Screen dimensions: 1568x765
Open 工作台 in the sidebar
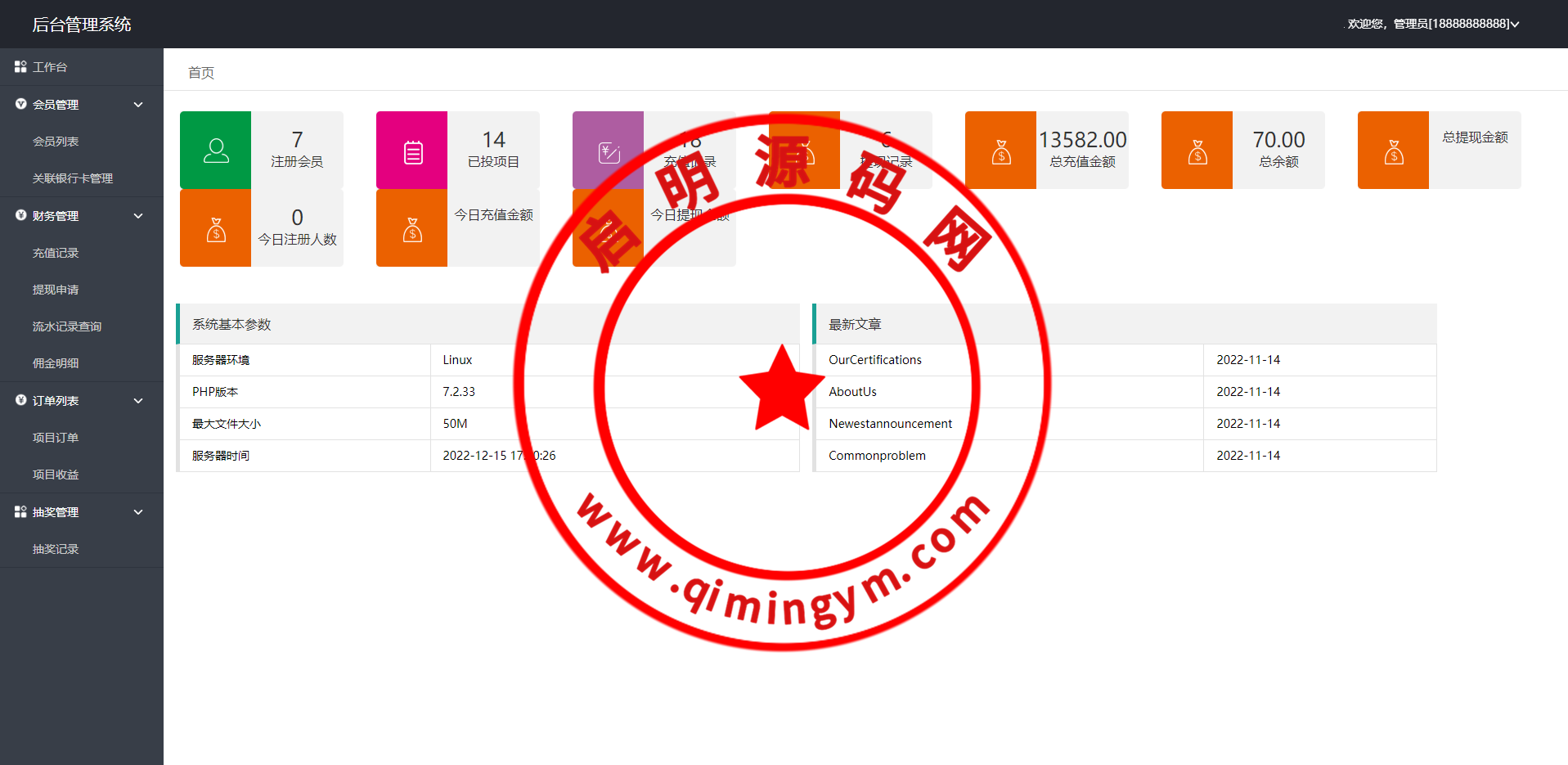(50, 67)
